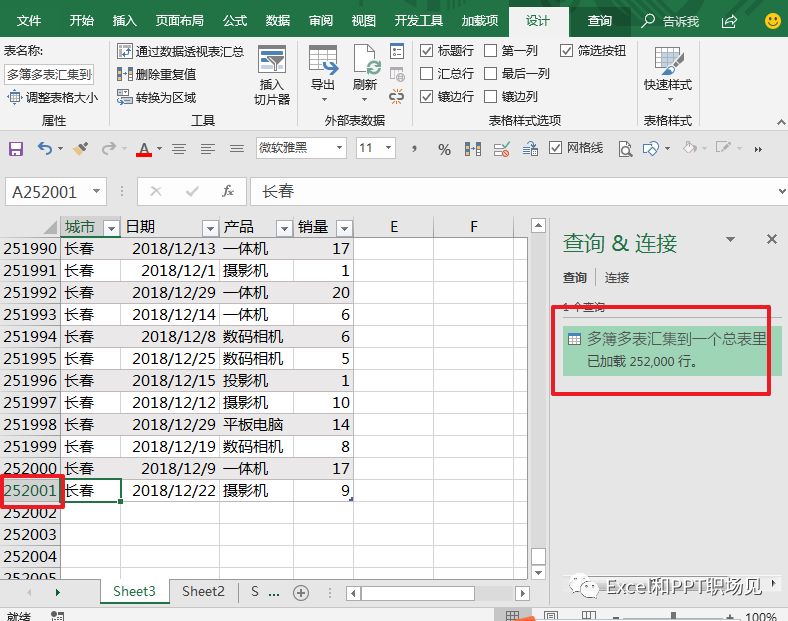Image resolution: width=788 pixels, height=621 pixels.
Task: Open print preview magnifier icon
Action: 625,149
